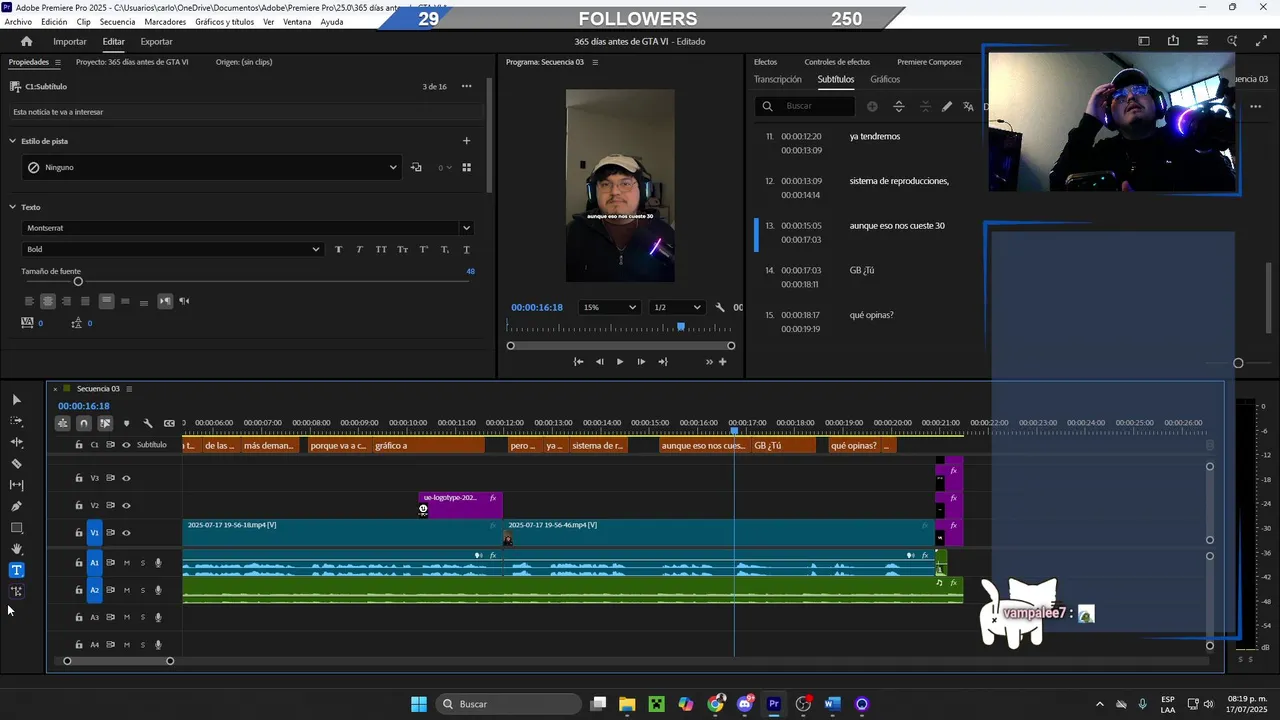Switch to Exportar workspace
The image size is (1280, 720).
pos(156,41)
